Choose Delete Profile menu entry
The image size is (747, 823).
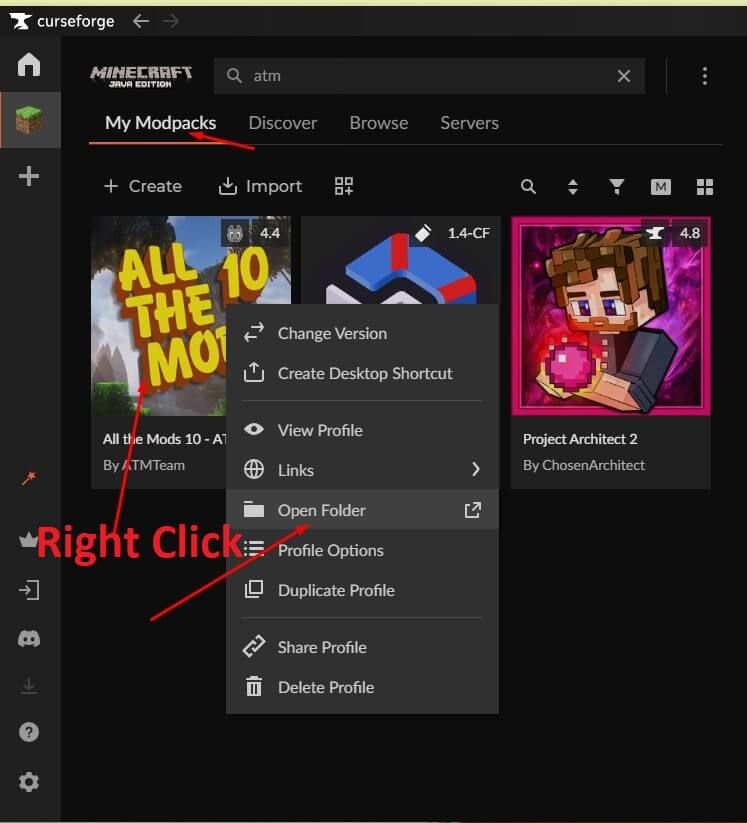pos(362,687)
